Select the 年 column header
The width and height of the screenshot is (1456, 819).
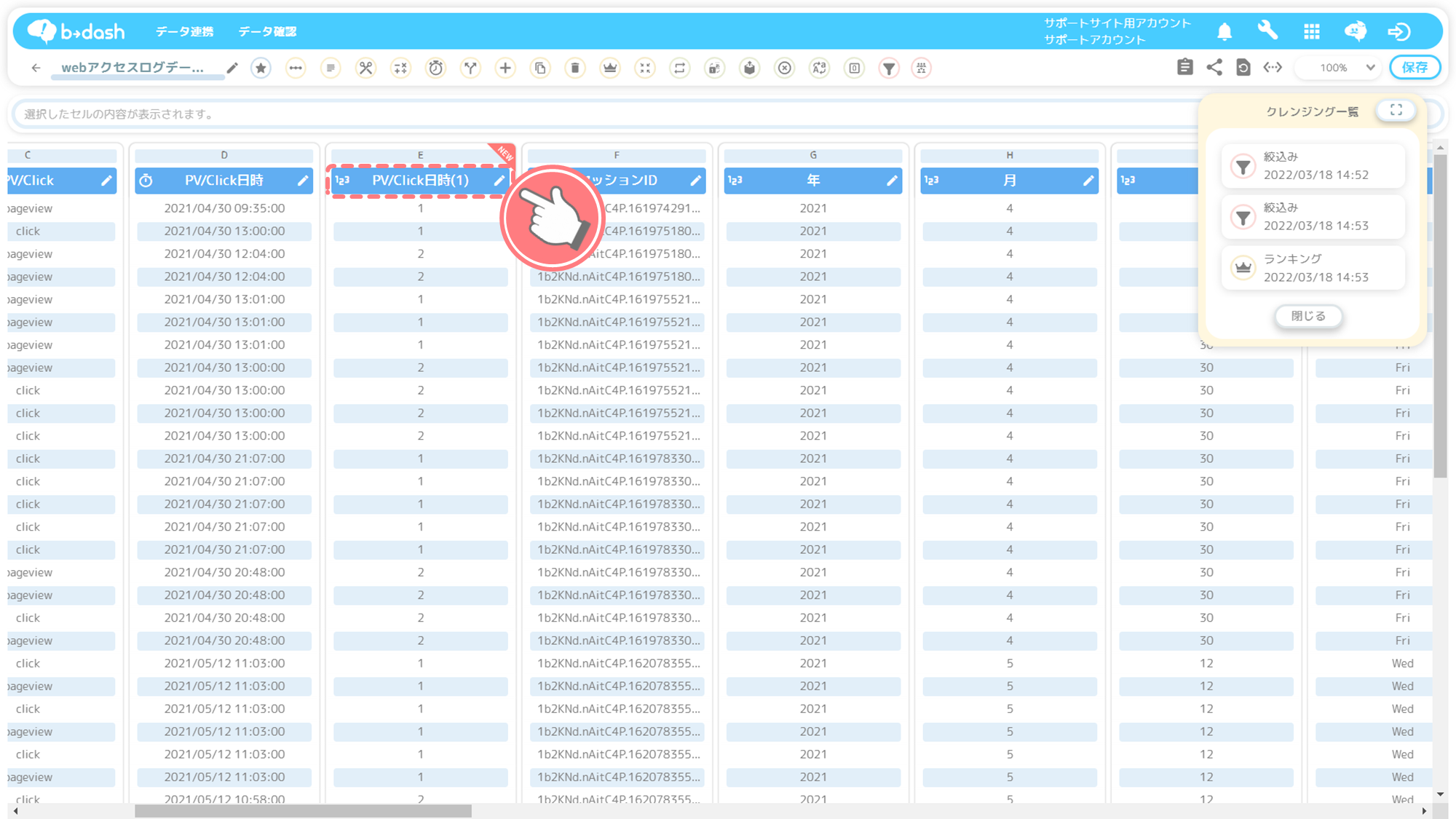click(813, 181)
